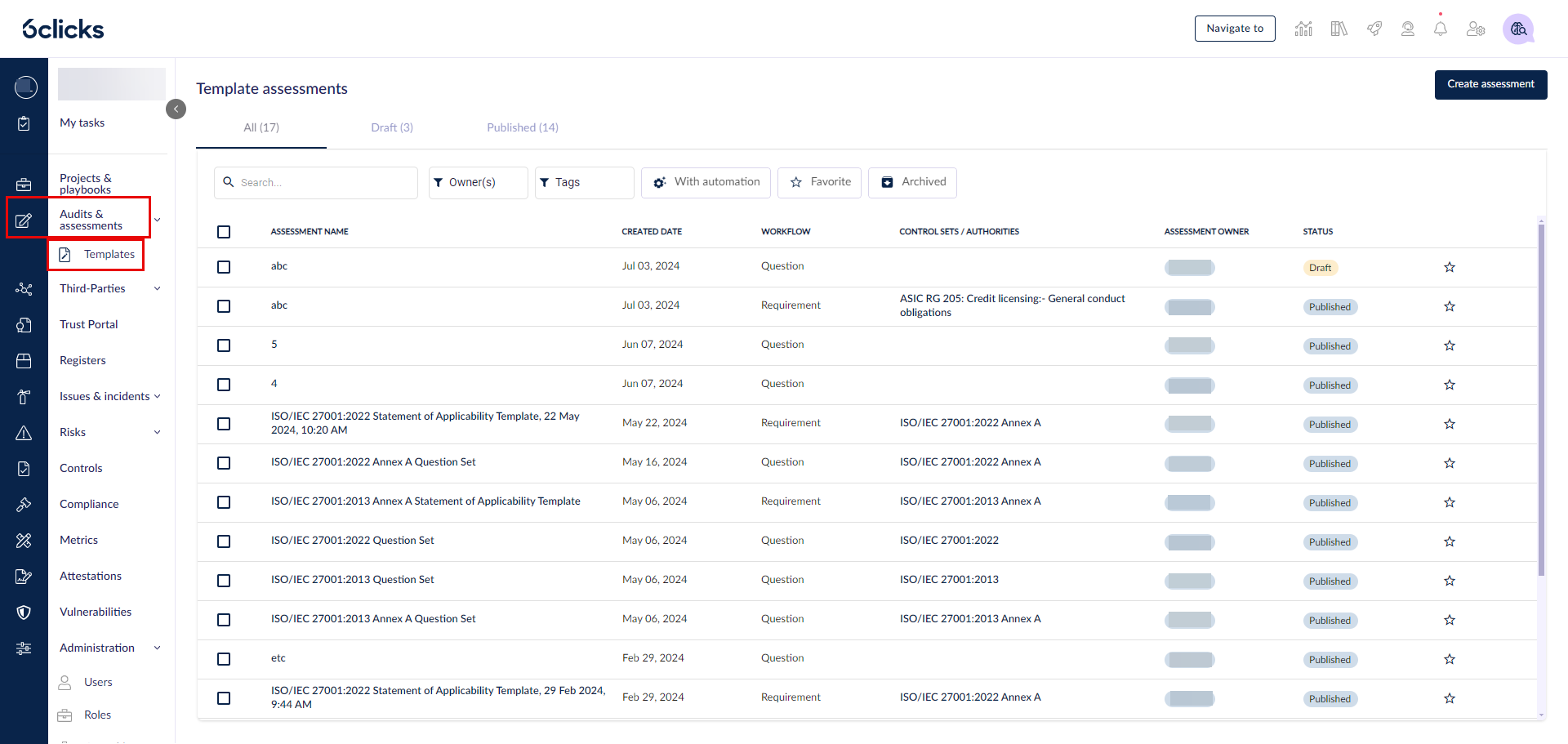Viewport: 1568px width, 744px height.
Task: Click the Metrics ruler-cross sidebar icon
Action: (24, 541)
